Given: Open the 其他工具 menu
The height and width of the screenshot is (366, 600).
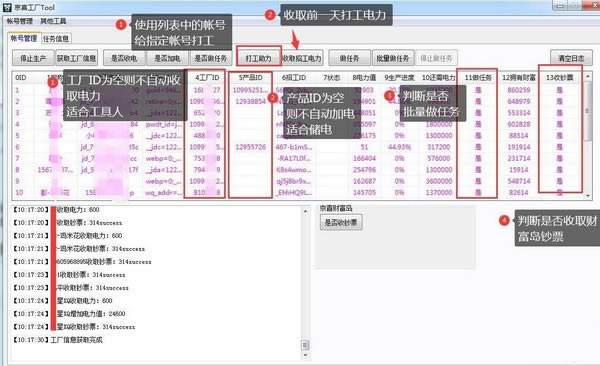Looking at the screenshot, I should coord(53,21).
